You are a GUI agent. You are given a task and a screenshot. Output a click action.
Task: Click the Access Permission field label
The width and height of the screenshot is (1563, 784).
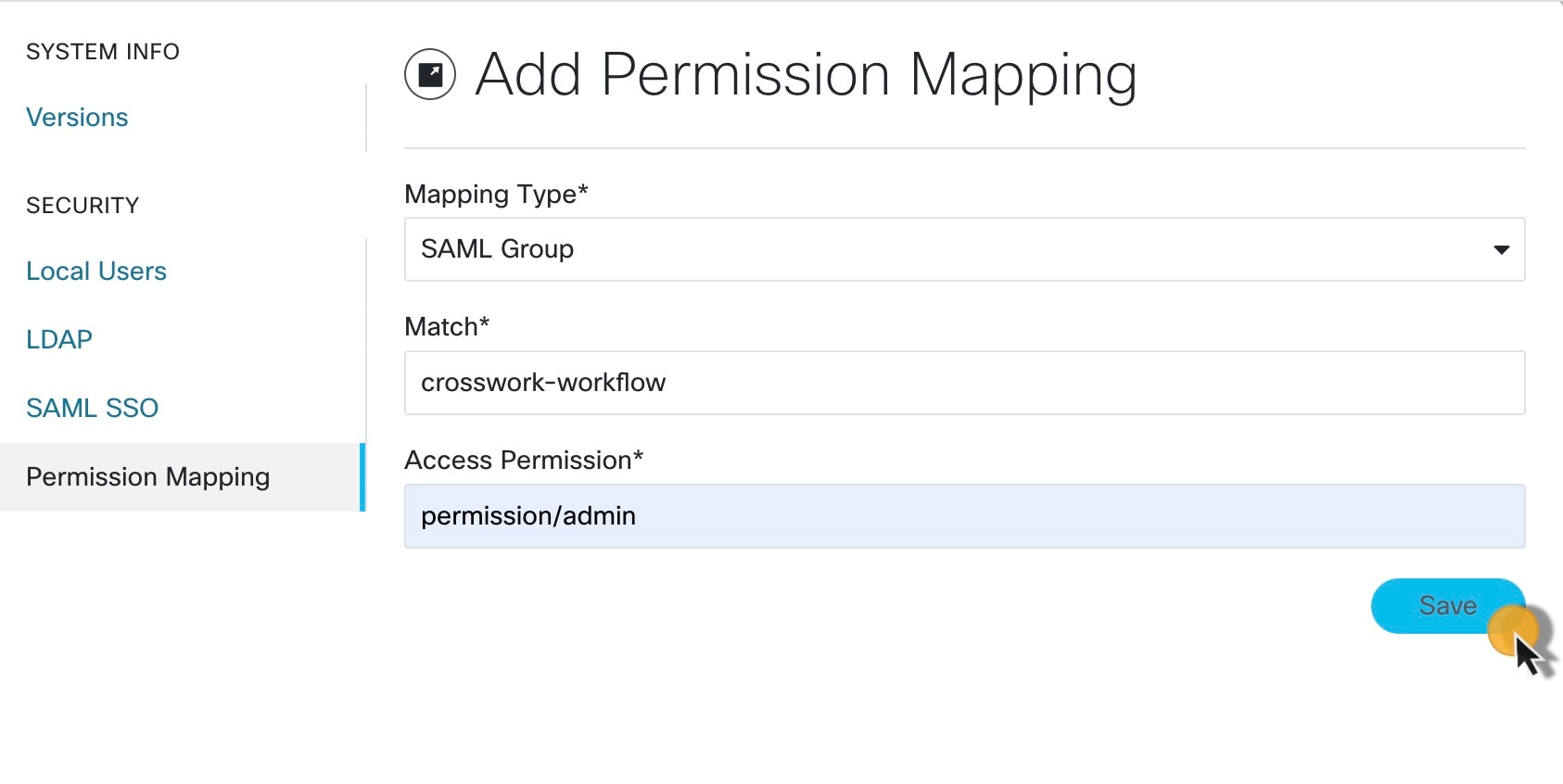tap(524, 460)
